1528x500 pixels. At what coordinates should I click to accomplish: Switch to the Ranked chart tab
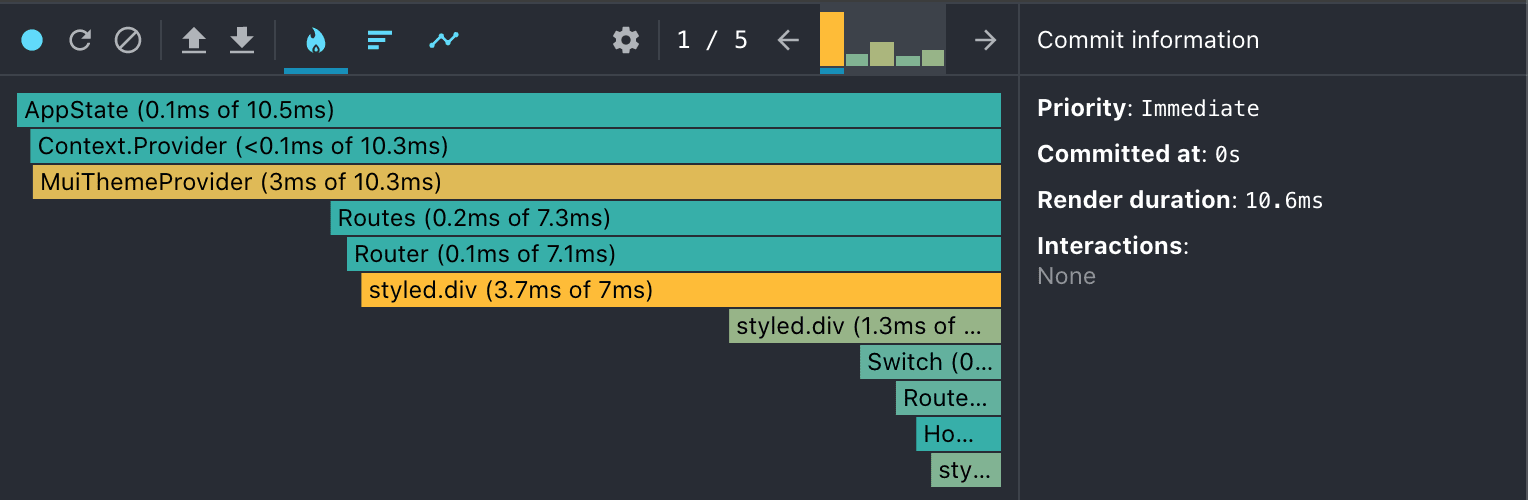378,40
